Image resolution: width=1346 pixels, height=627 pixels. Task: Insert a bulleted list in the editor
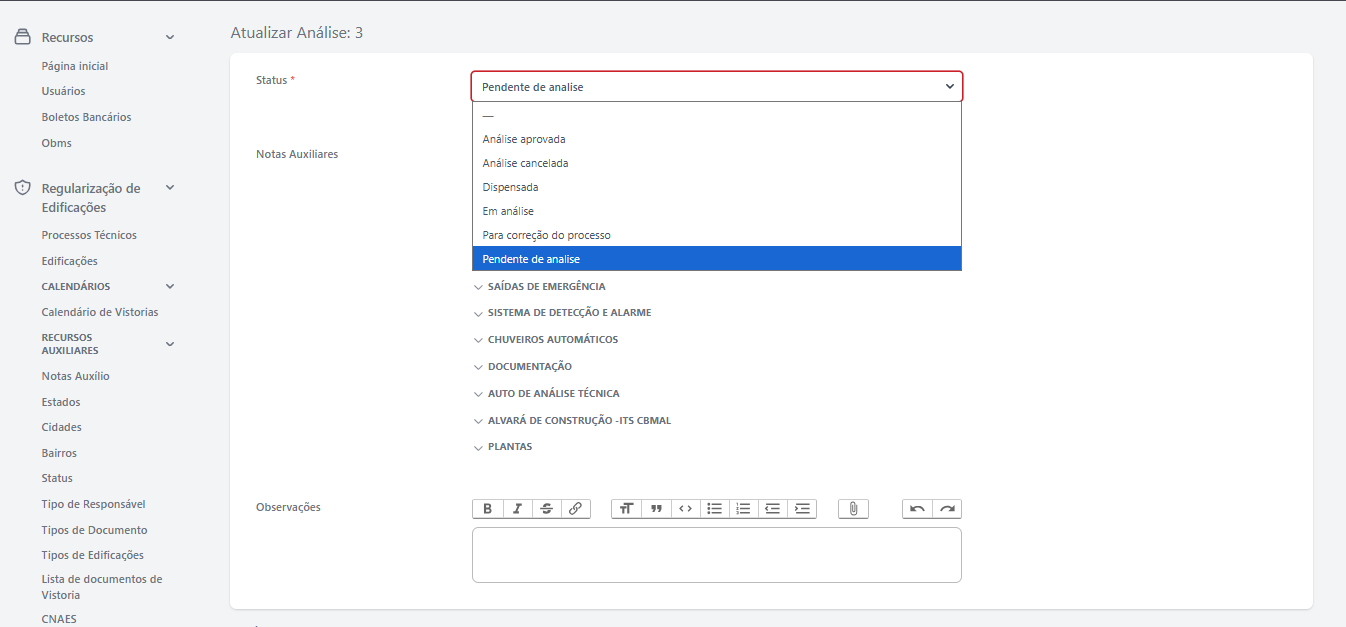(x=714, y=509)
